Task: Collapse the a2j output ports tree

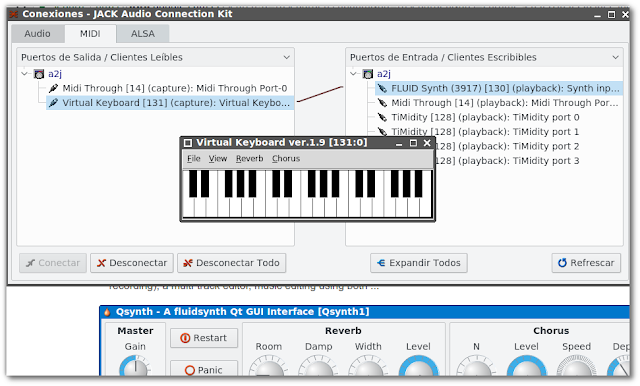Action: 25,74
